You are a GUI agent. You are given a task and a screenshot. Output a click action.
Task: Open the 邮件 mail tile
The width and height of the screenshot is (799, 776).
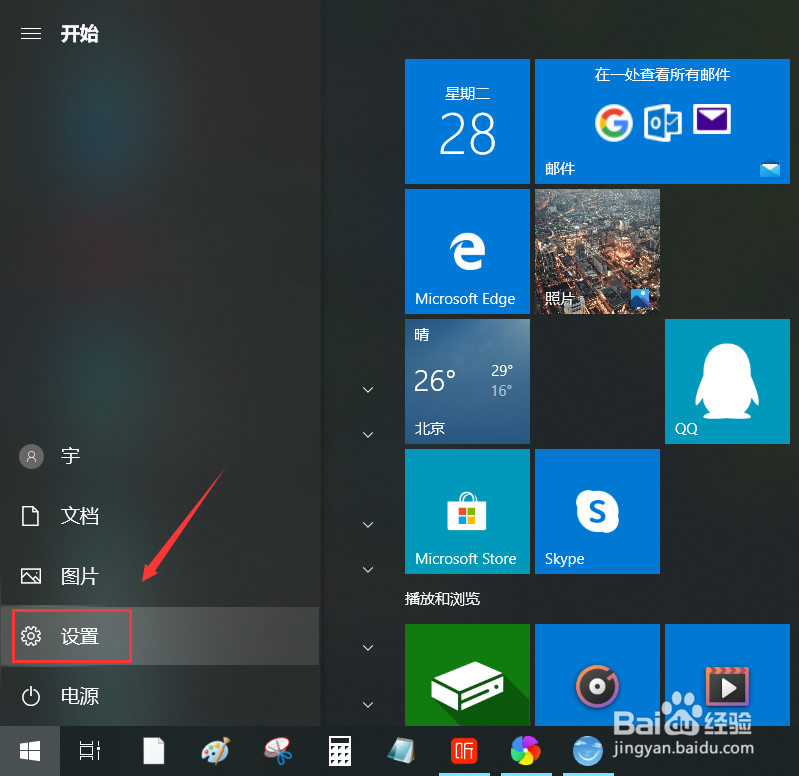tap(662, 121)
